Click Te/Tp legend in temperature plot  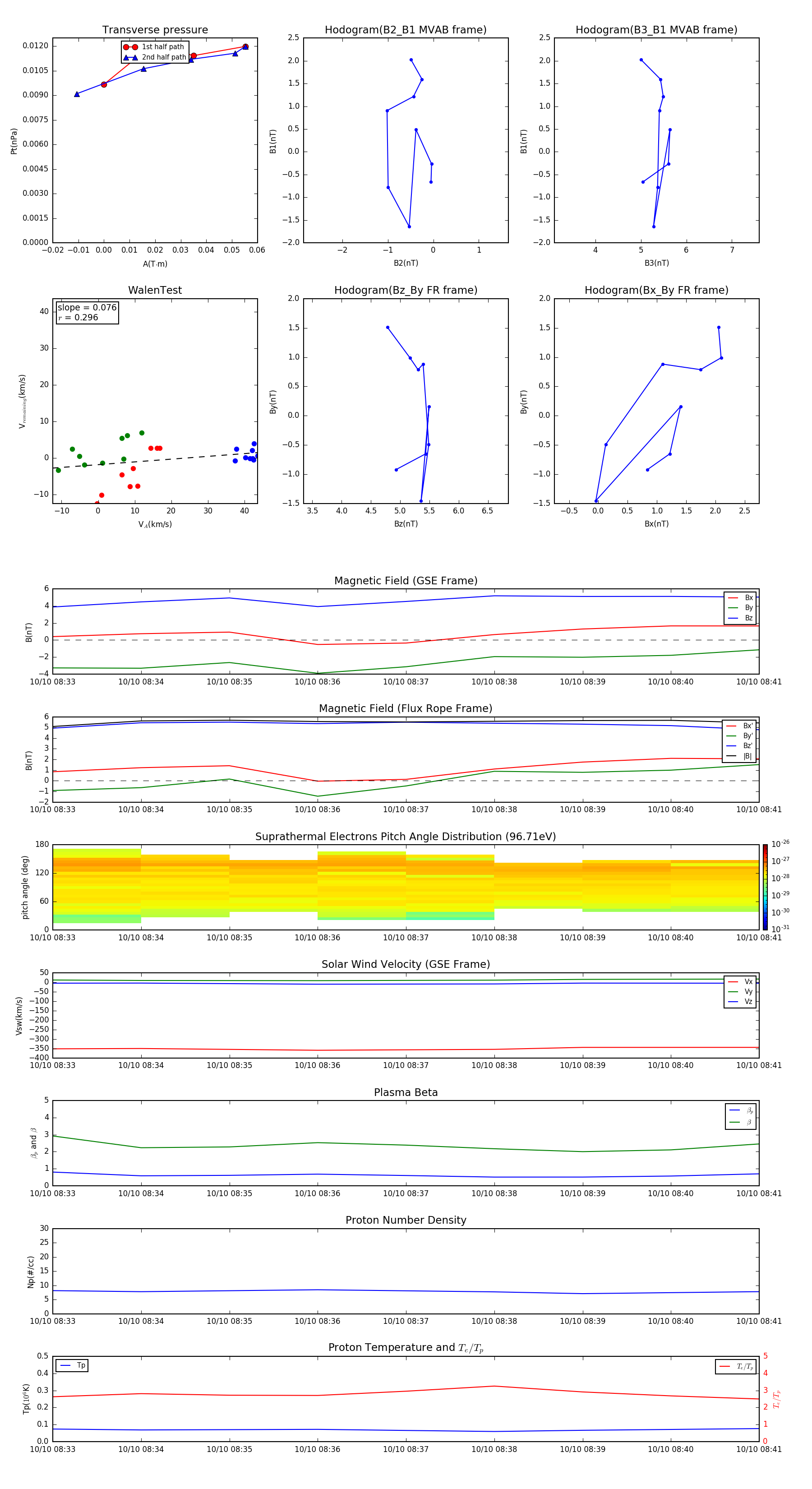(736, 1366)
